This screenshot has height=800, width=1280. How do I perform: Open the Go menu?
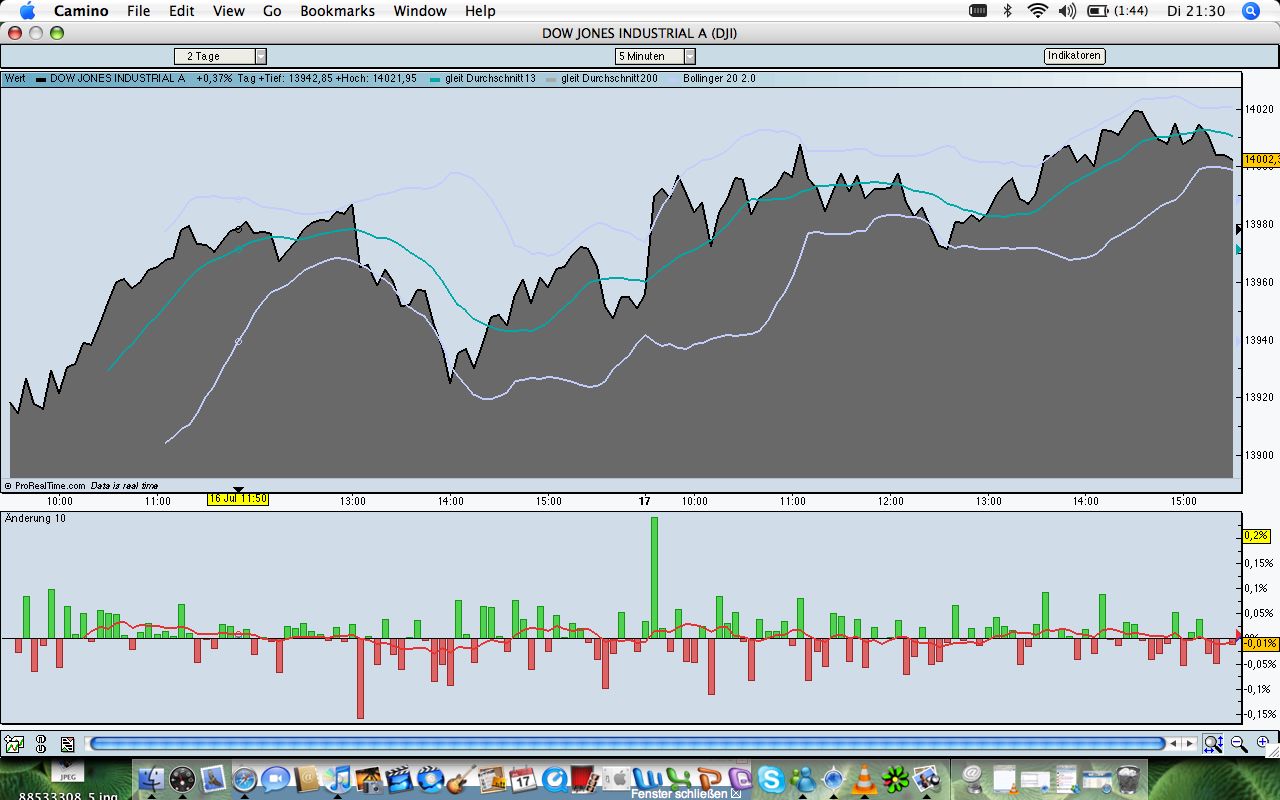(x=272, y=11)
